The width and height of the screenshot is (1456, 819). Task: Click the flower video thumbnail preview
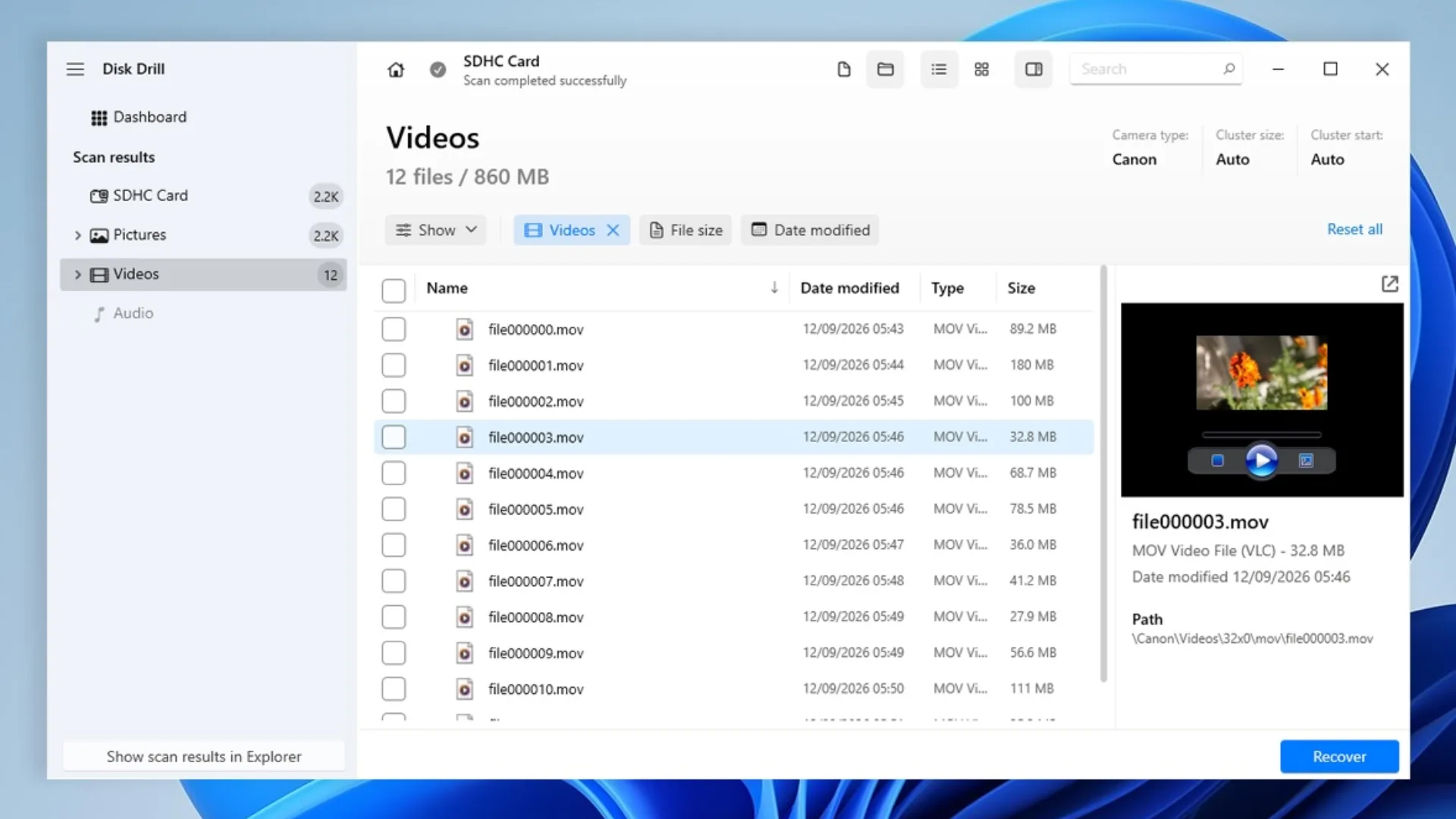click(x=1261, y=372)
